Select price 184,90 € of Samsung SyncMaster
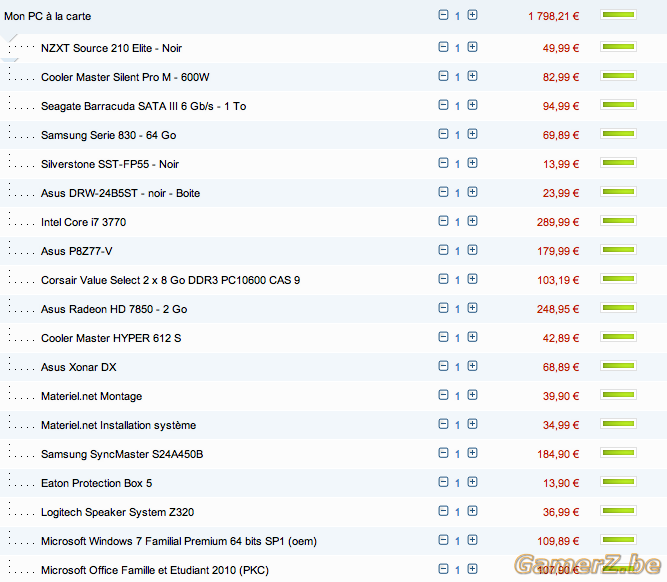 [x=558, y=454]
